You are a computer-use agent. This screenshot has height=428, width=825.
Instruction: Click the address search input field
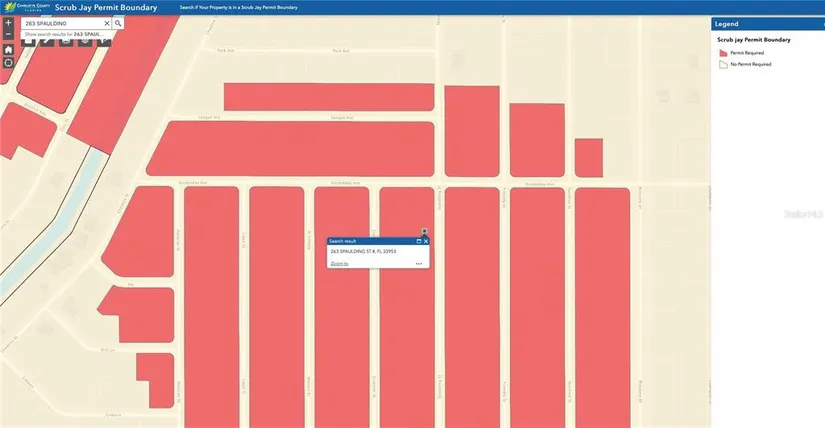pyautogui.click(x=60, y=22)
